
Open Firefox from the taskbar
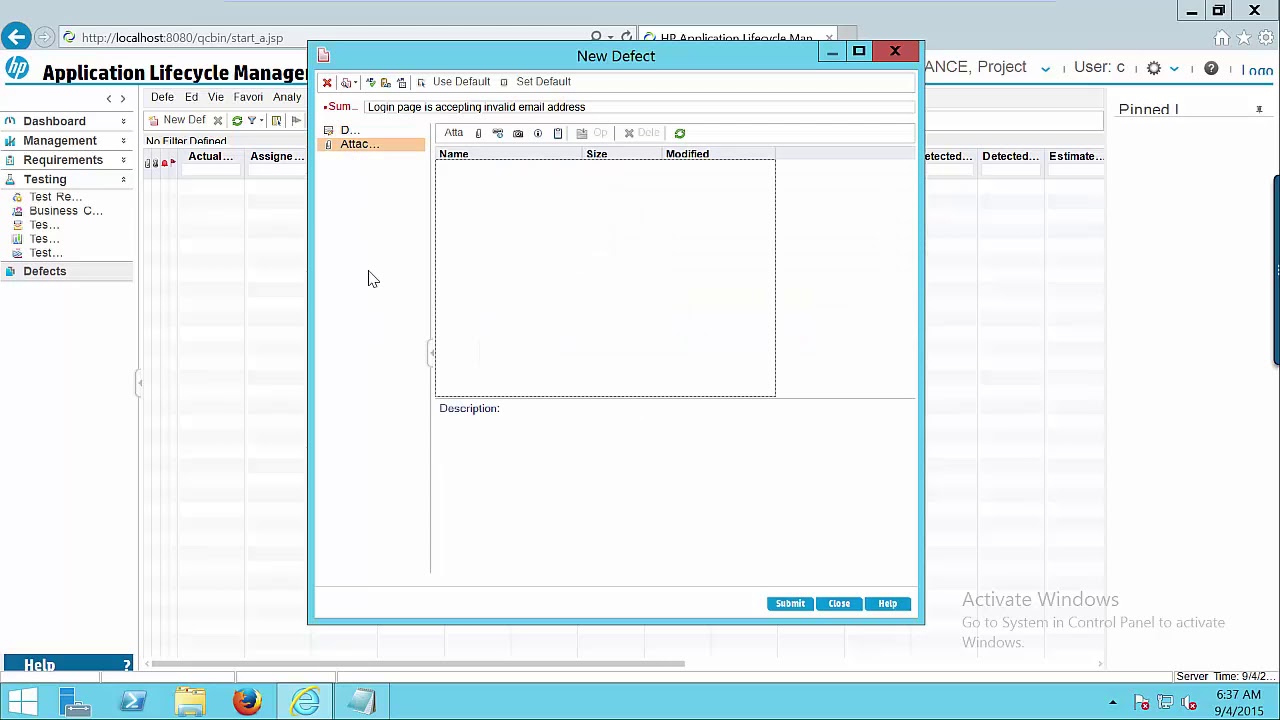(247, 702)
